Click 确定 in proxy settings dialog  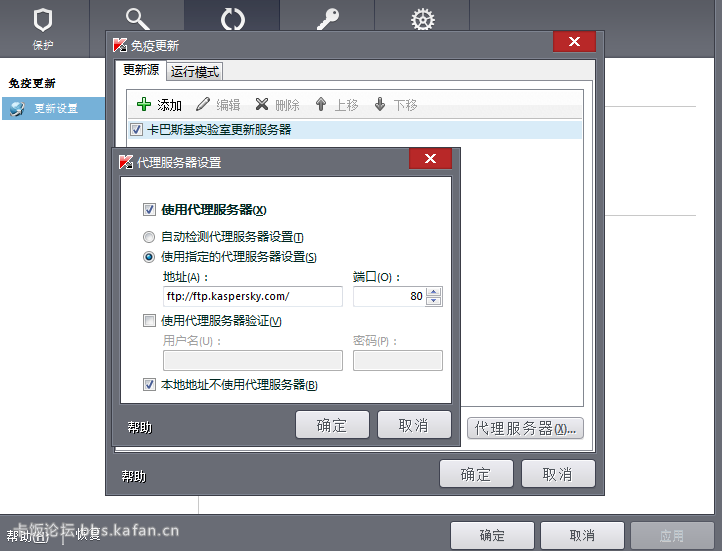pyautogui.click(x=332, y=425)
